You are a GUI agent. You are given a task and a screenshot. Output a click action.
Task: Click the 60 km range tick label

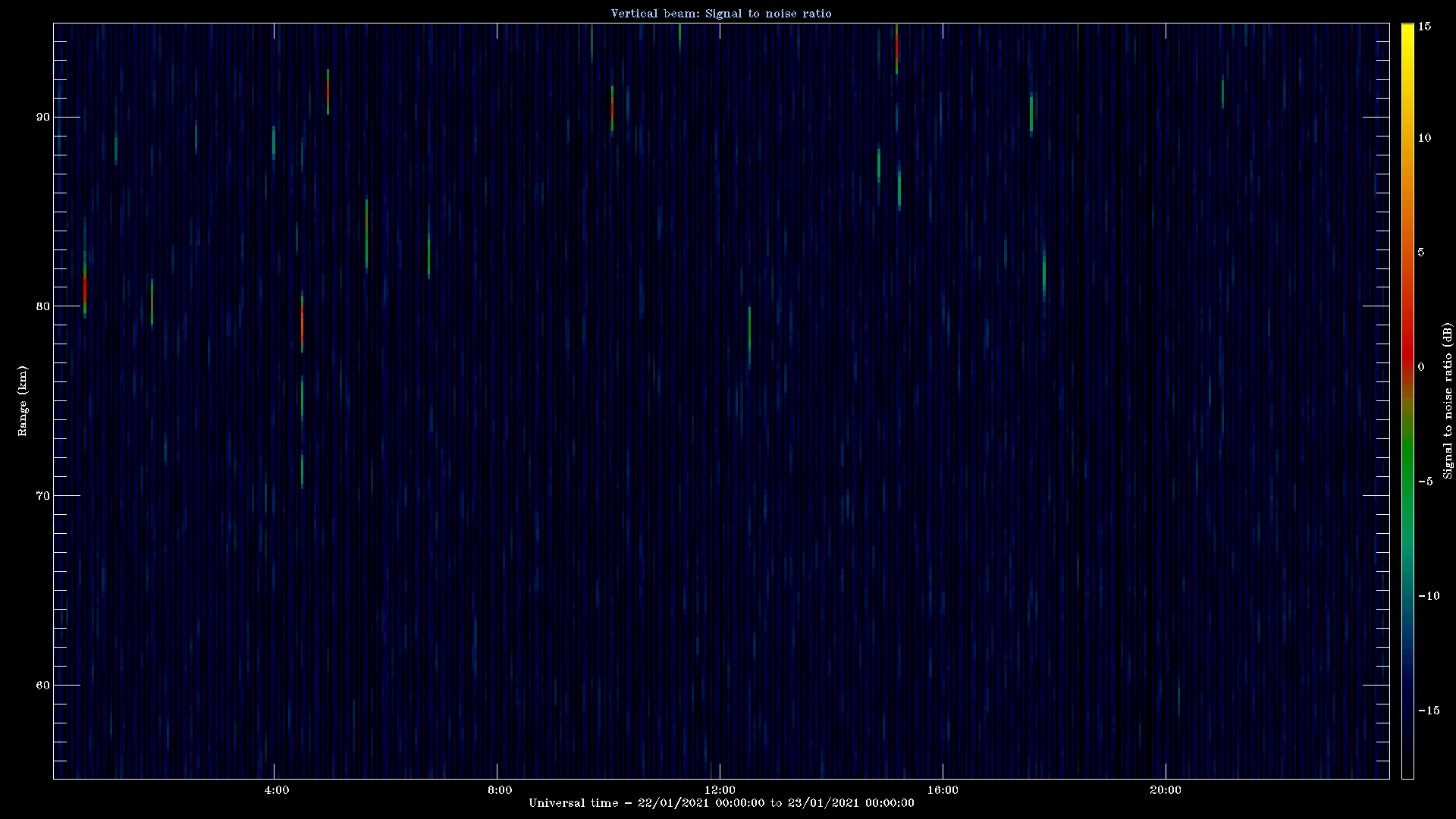click(x=42, y=686)
